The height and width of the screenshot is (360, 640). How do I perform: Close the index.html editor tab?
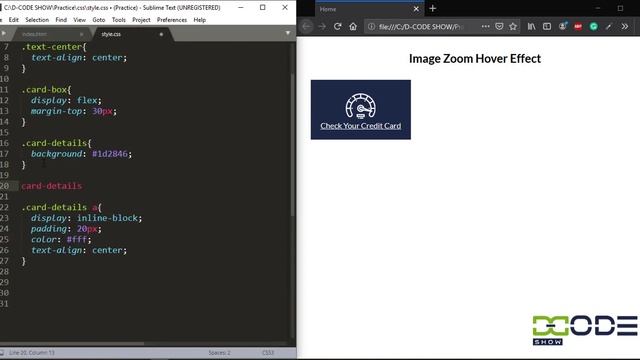82,34
